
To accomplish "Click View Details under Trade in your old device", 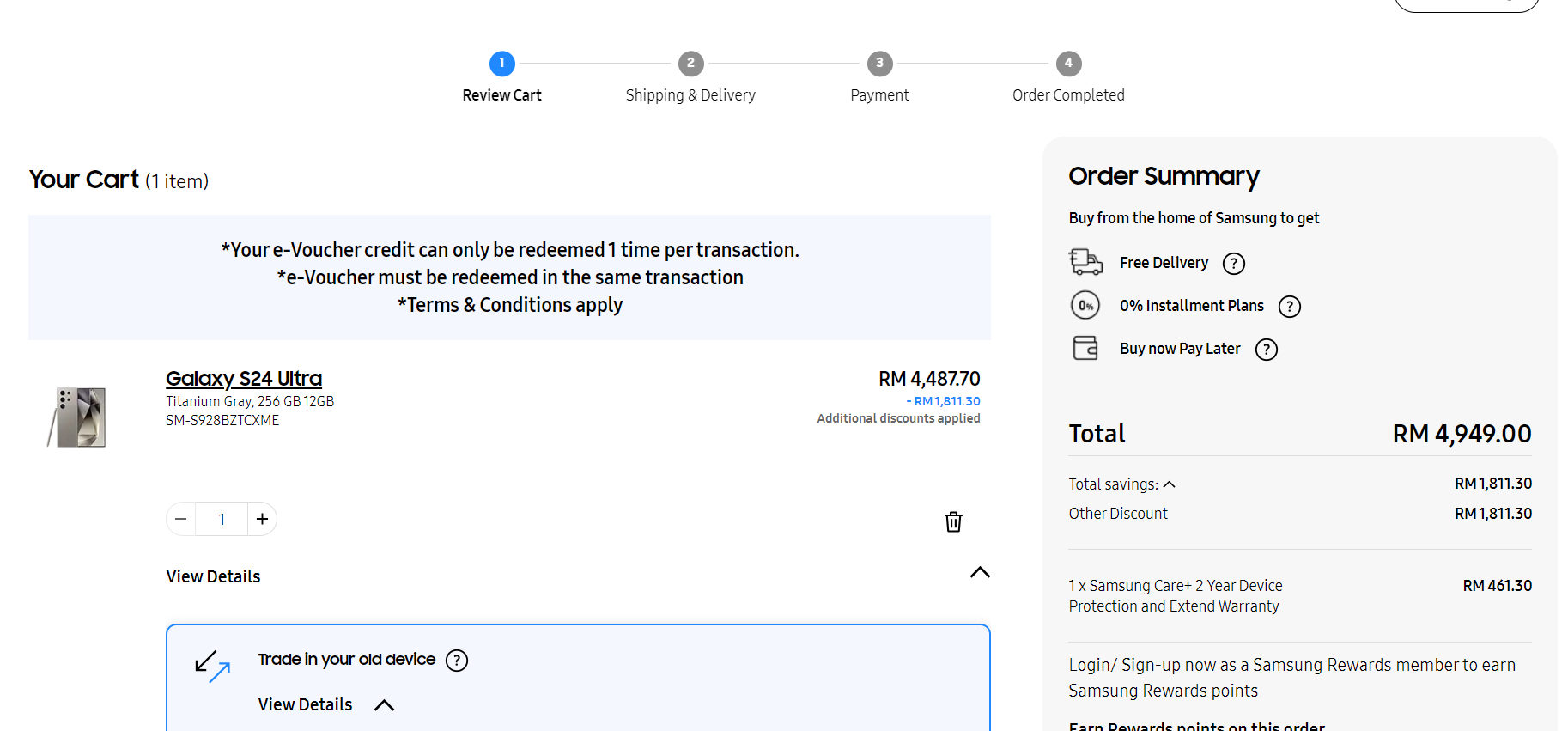I will point(305,704).
